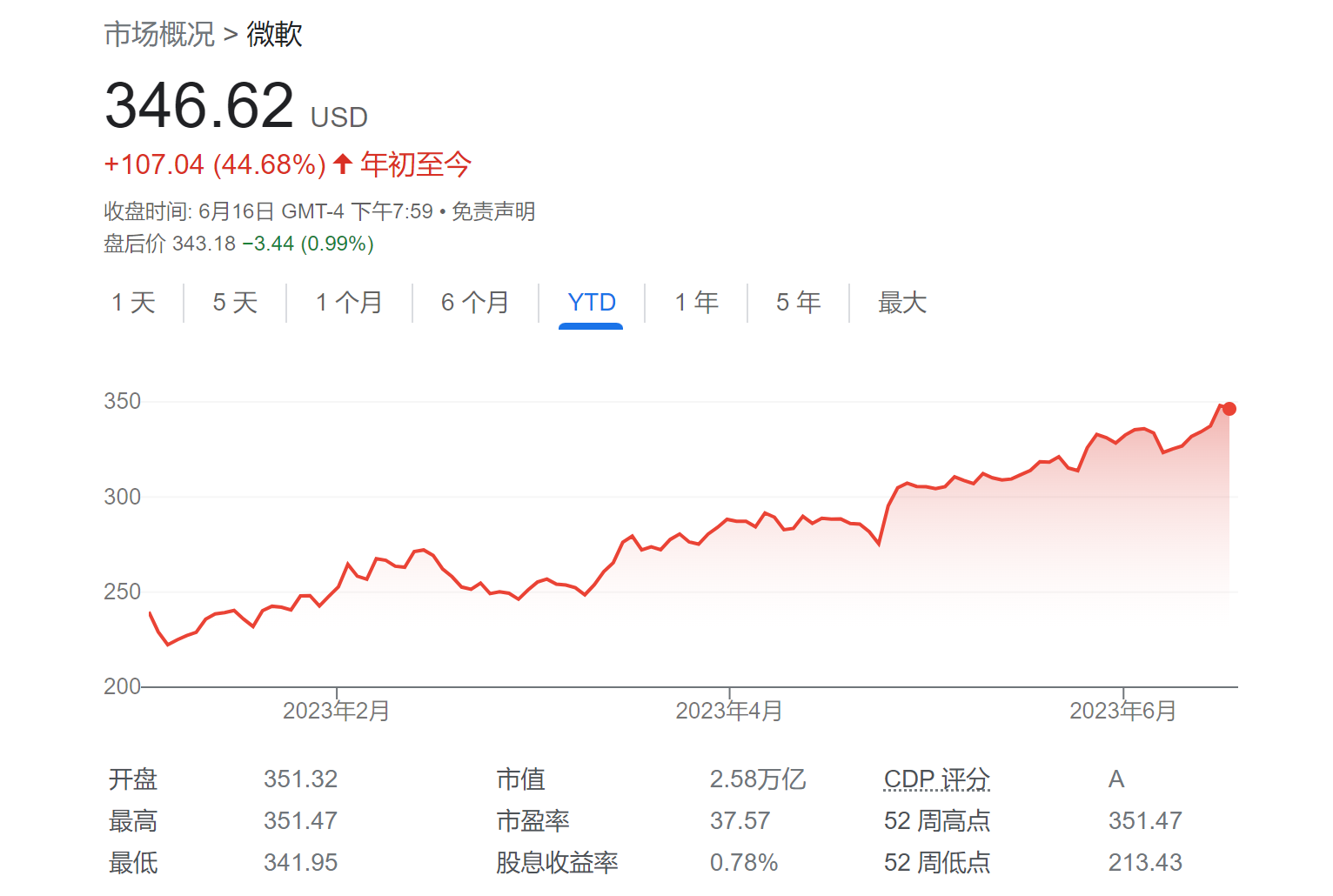Switch chart to 1 年 range
The image size is (1333, 896).
(697, 303)
